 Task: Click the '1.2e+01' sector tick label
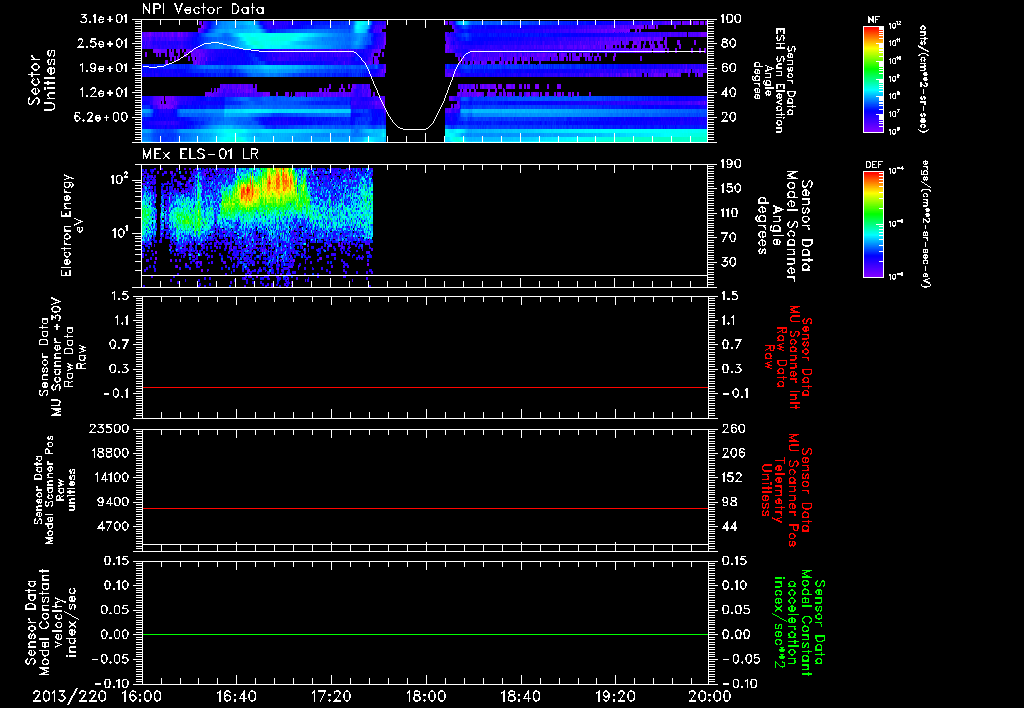pos(104,93)
